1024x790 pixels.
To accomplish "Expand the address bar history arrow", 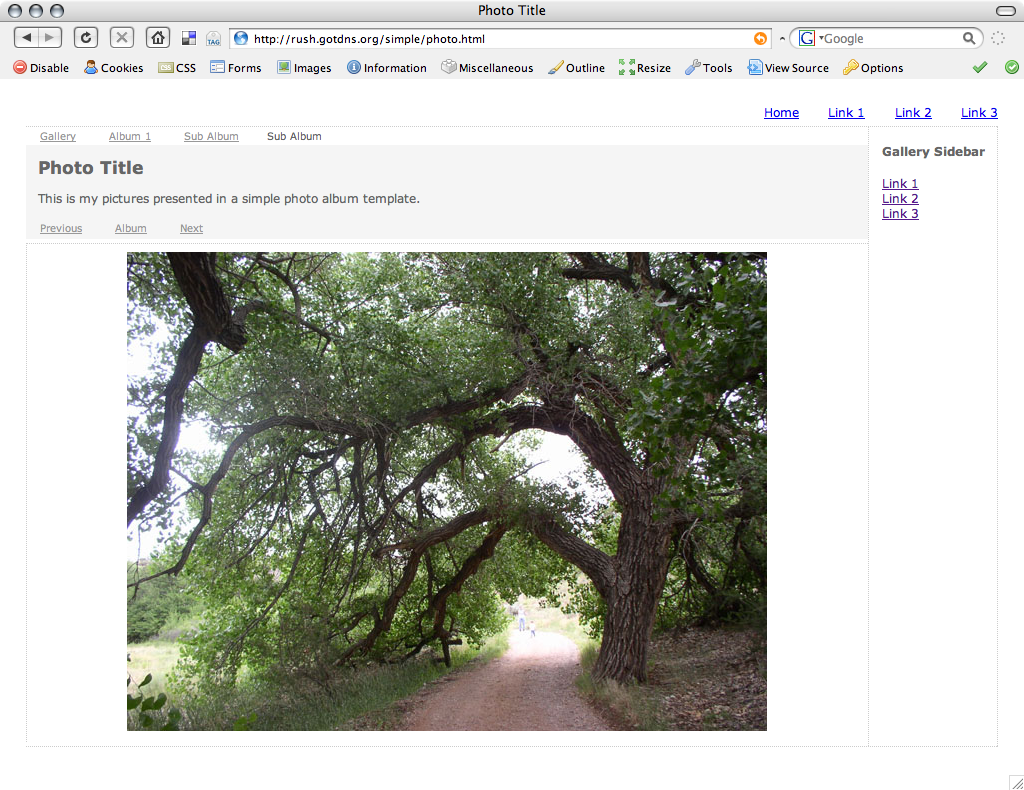I will tap(782, 39).
